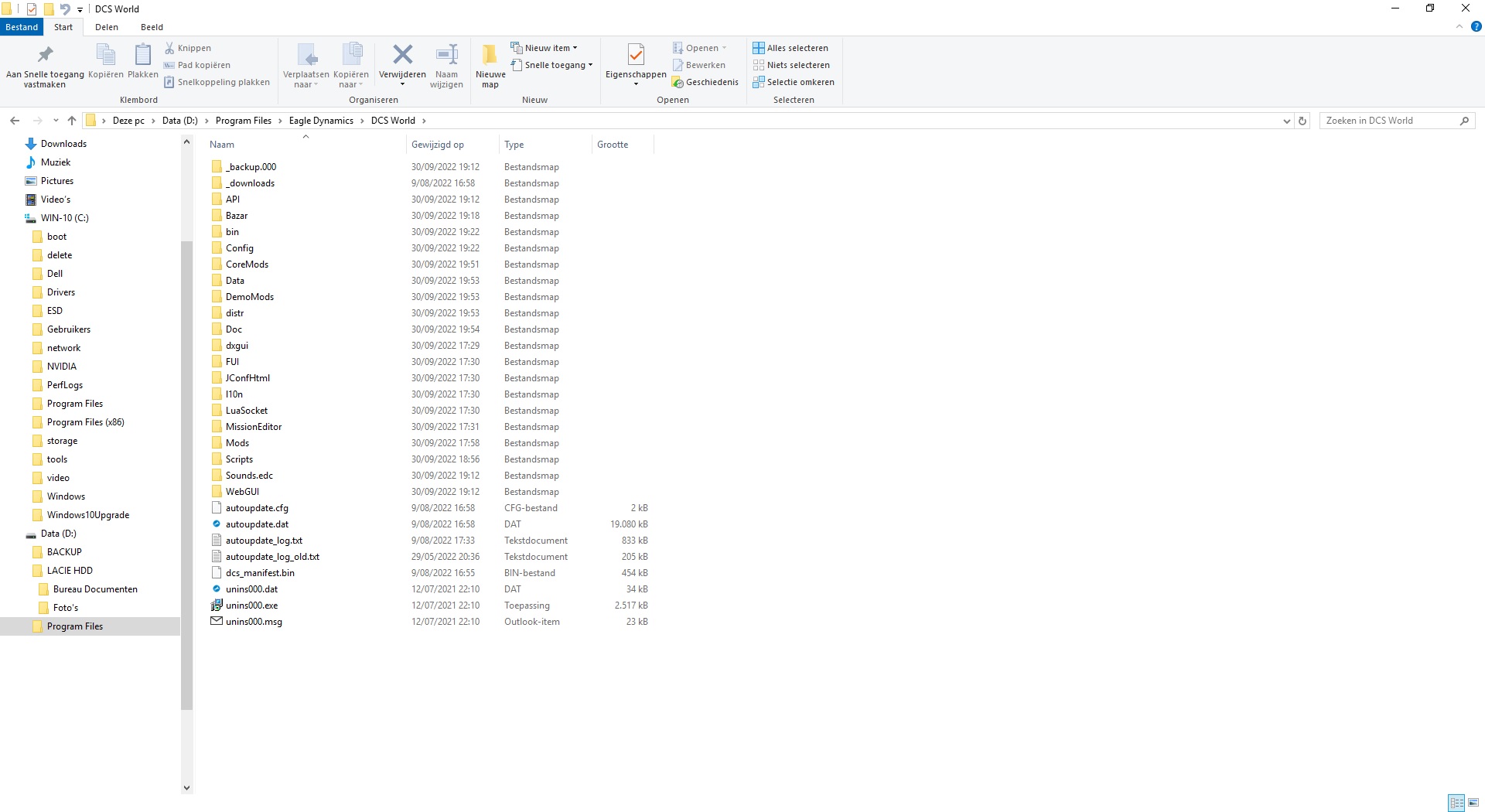
Task: Go up one folder level arrow
Action: 72,121
